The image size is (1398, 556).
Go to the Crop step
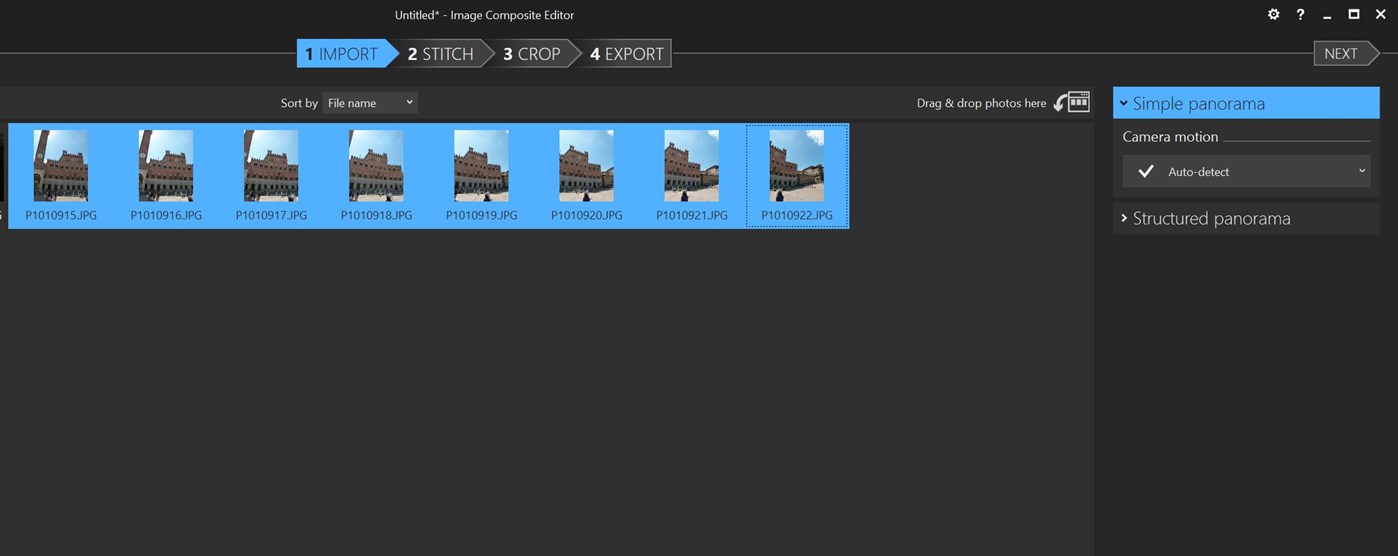click(531, 54)
